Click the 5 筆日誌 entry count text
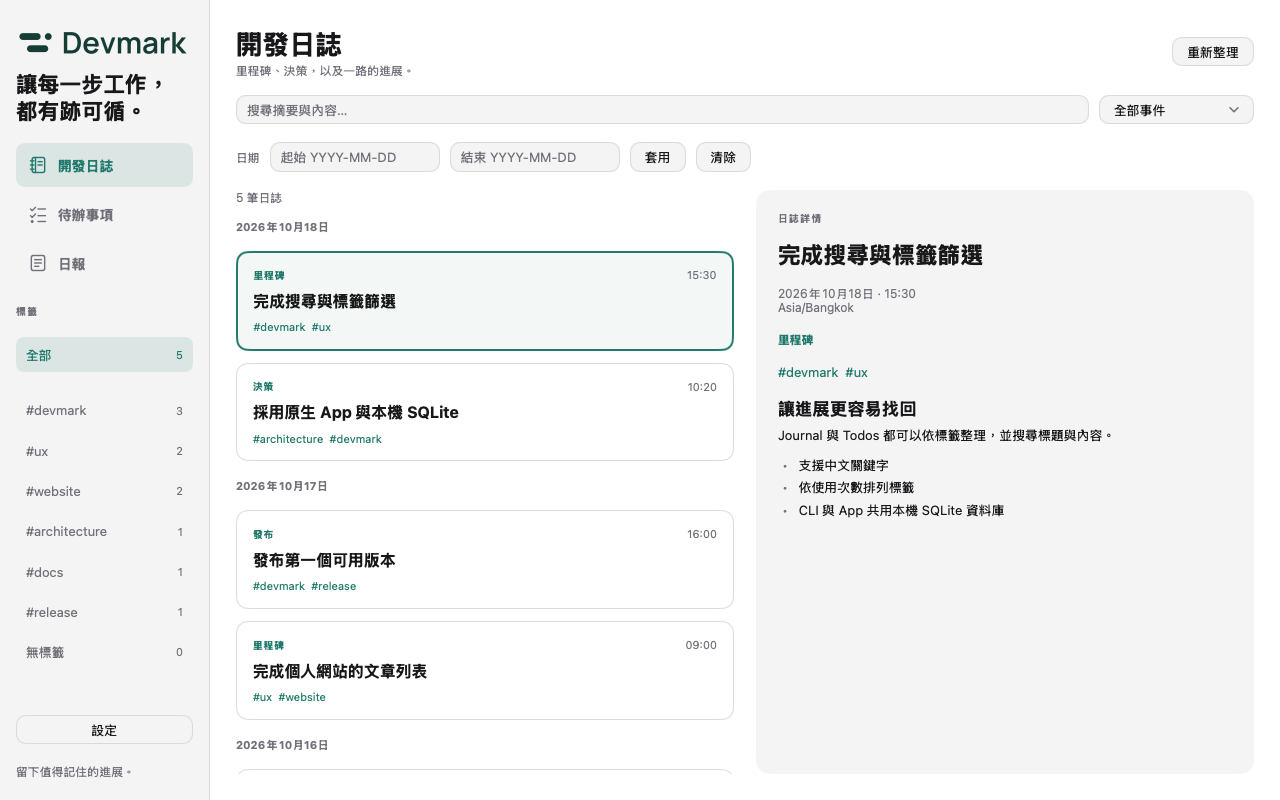 [x=259, y=198]
